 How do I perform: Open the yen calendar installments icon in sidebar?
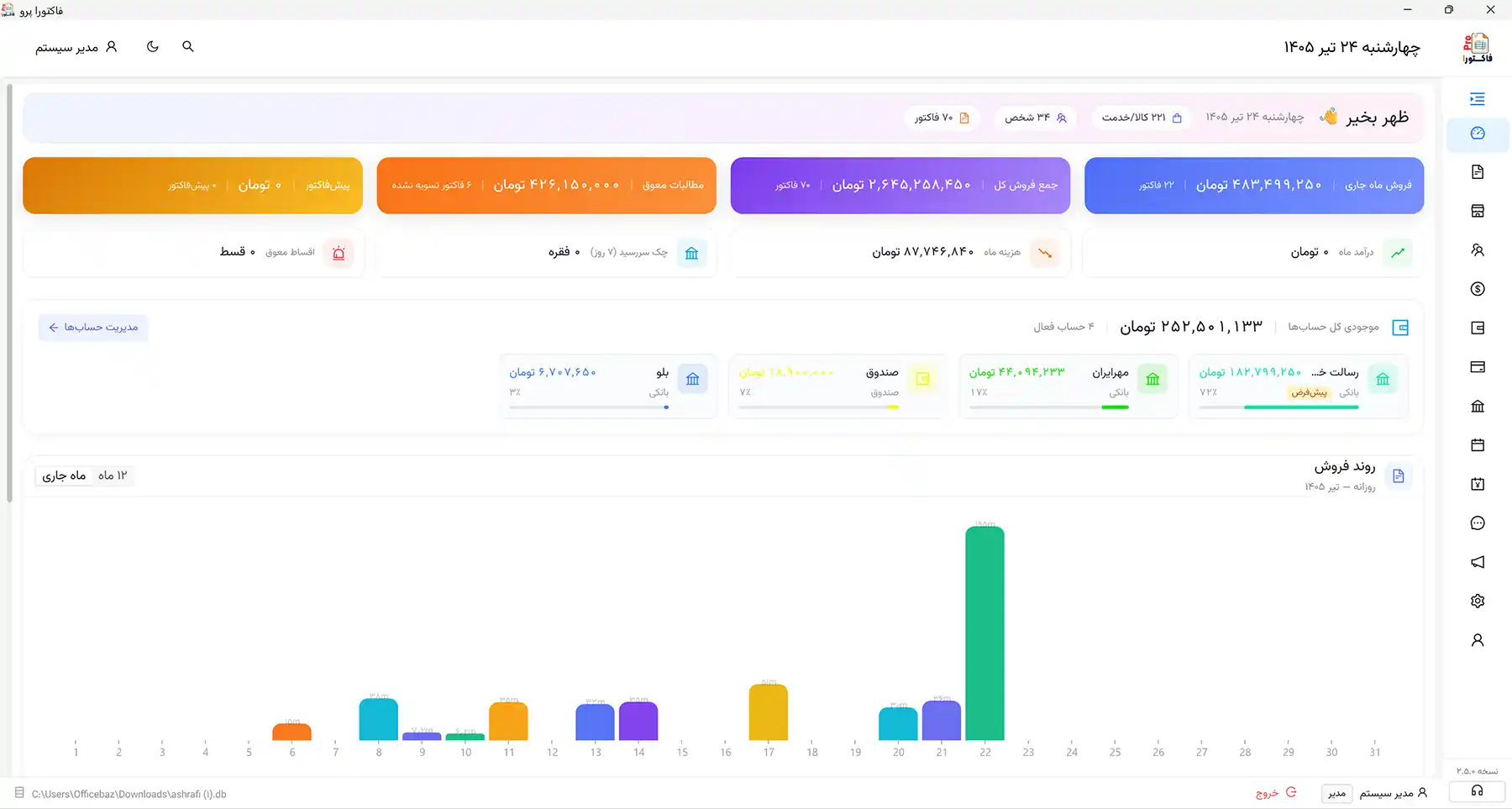click(1478, 484)
